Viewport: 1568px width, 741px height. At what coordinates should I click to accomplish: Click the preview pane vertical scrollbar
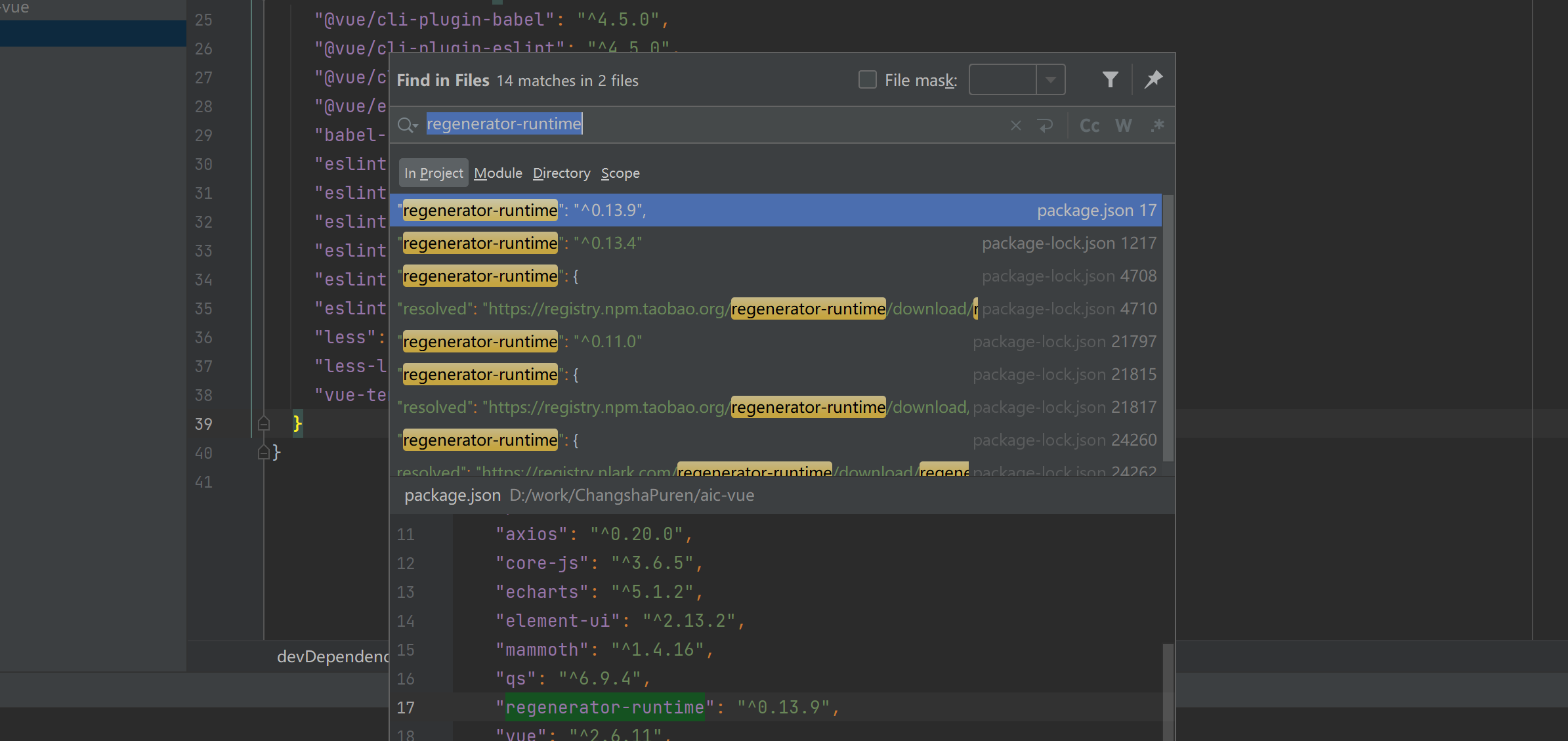(x=1168, y=692)
